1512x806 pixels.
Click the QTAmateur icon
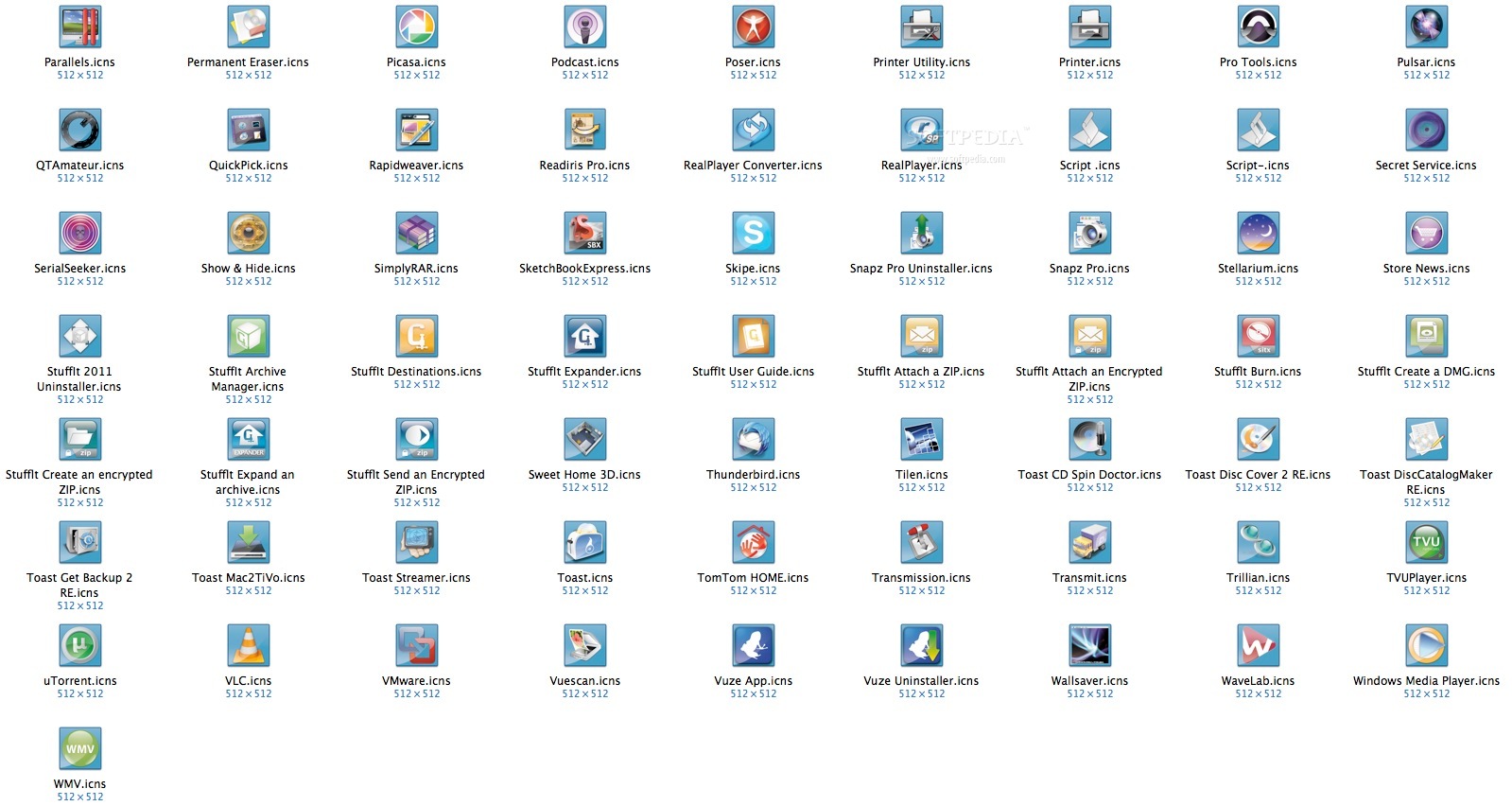80,131
